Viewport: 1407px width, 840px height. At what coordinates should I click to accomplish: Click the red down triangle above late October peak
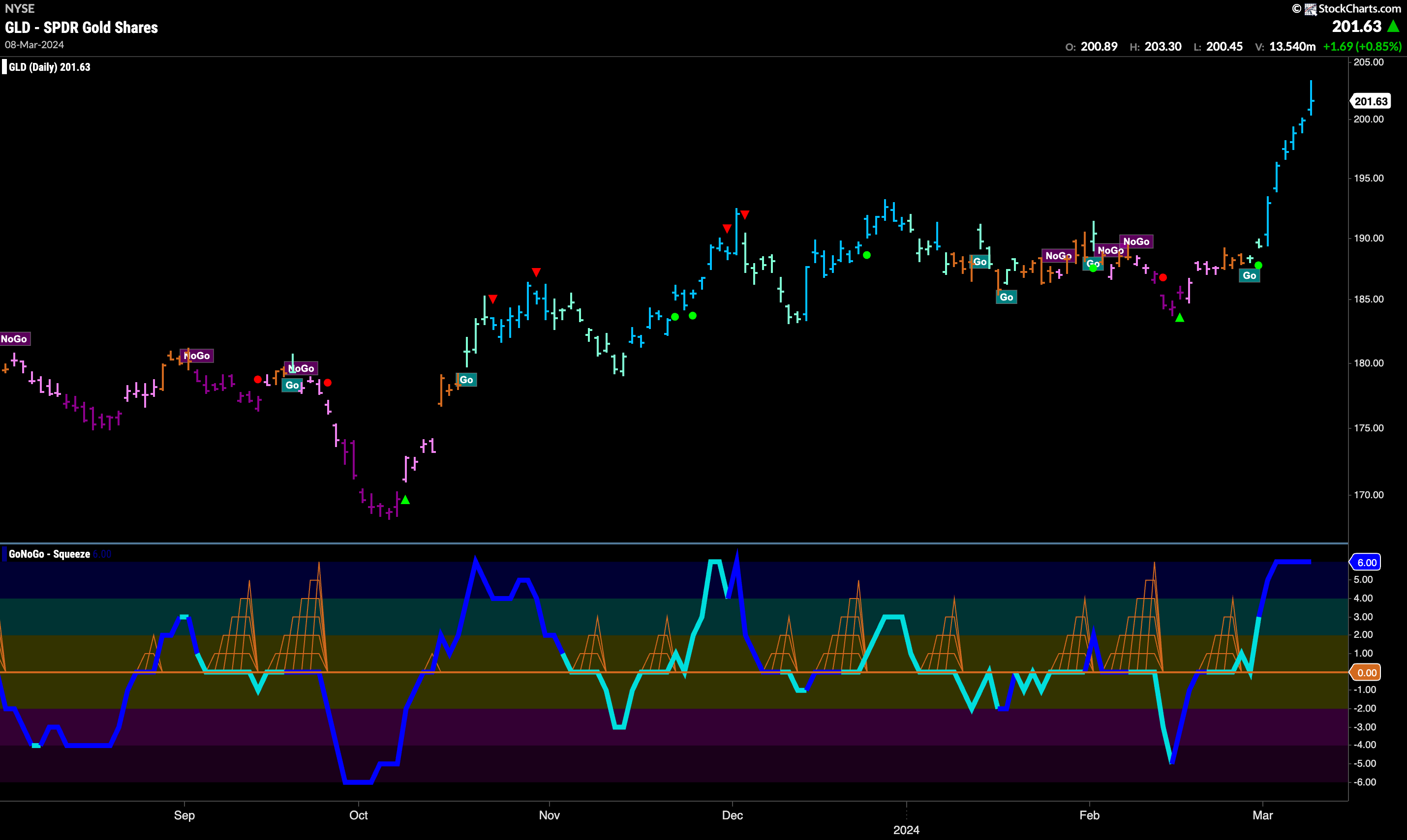coord(536,272)
